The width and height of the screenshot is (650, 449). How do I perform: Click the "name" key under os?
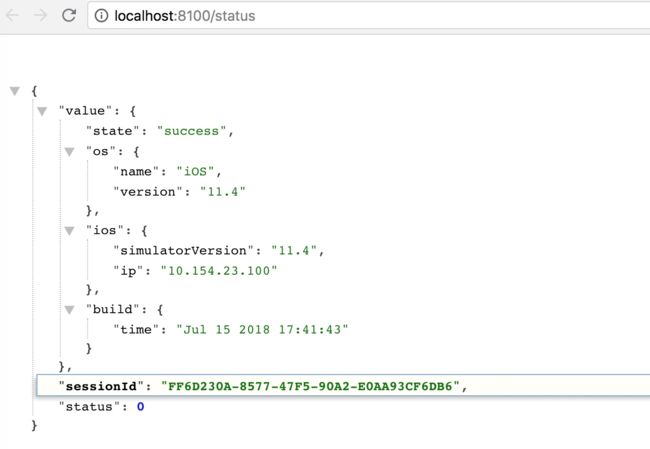click(136, 172)
